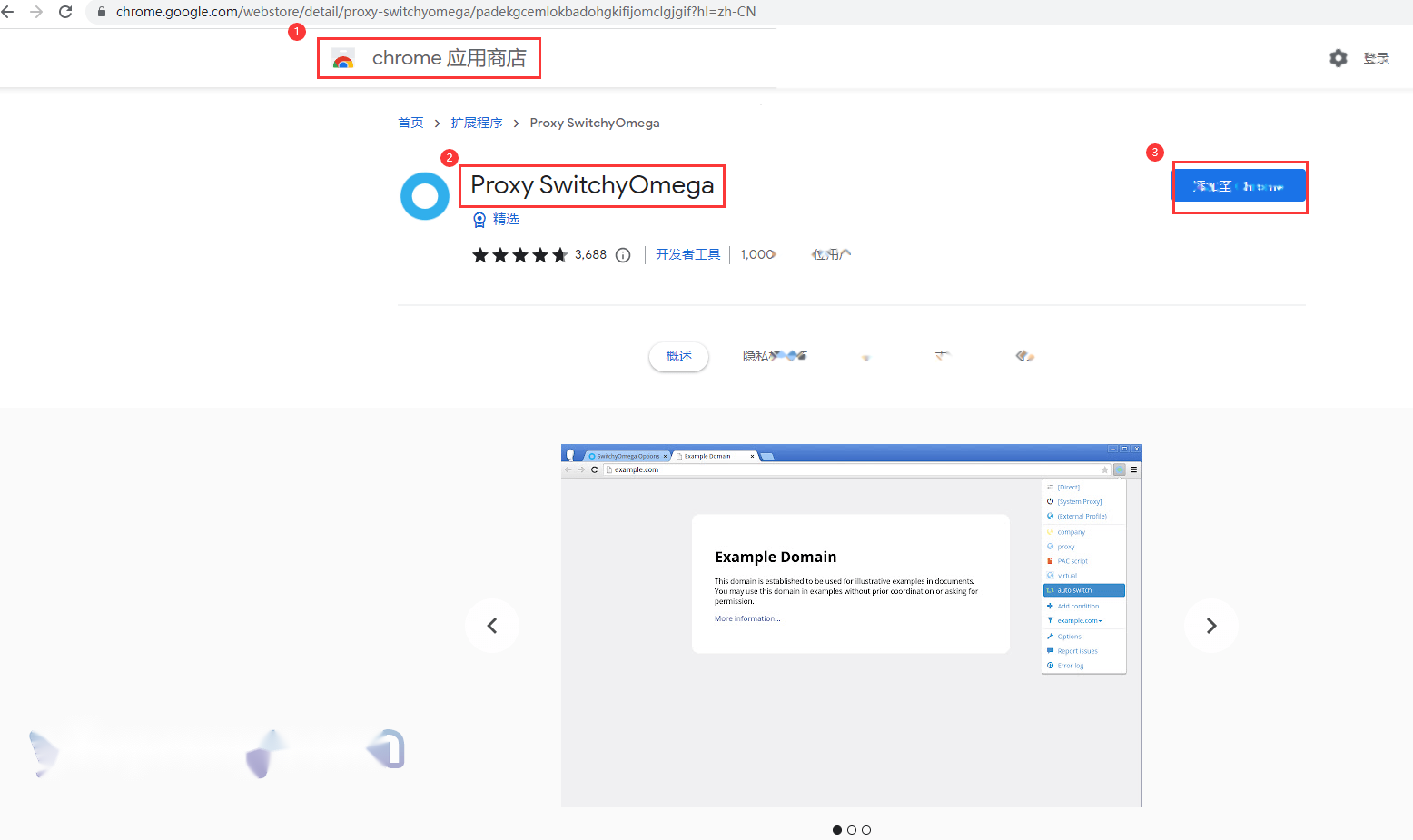Click the blue Add to Chrome button
The width and height of the screenshot is (1413, 840).
pyautogui.click(x=1239, y=186)
